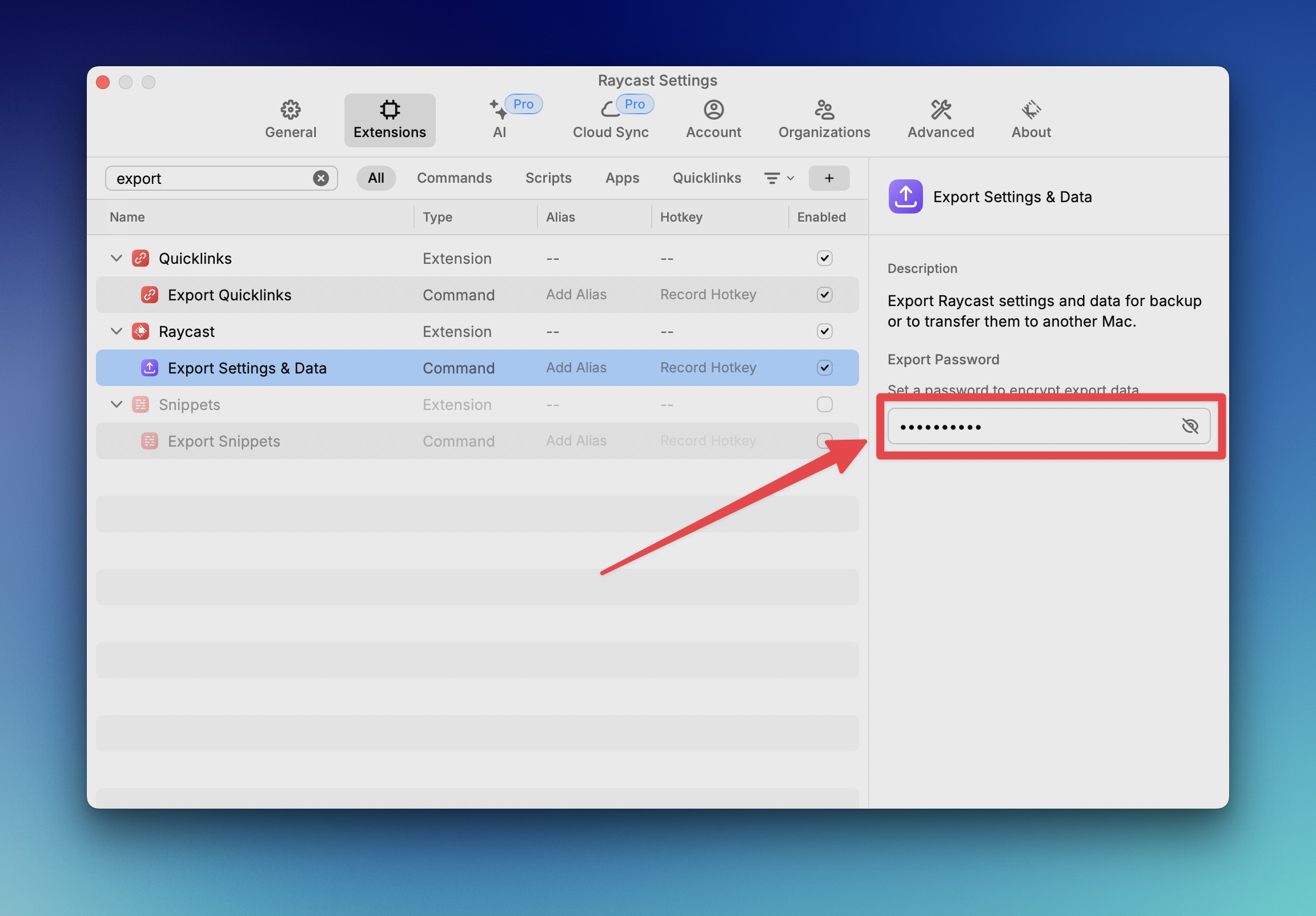Clear the export search field
This screenshot has height=916, width=1316.
[321, 178]
